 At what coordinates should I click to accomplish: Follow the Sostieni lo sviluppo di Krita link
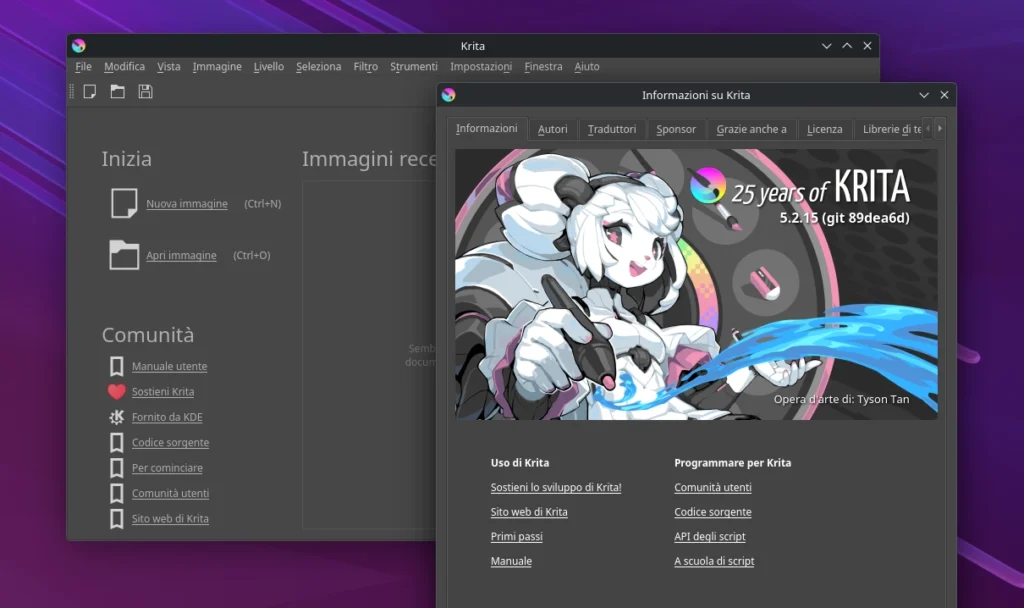point(554,487)
